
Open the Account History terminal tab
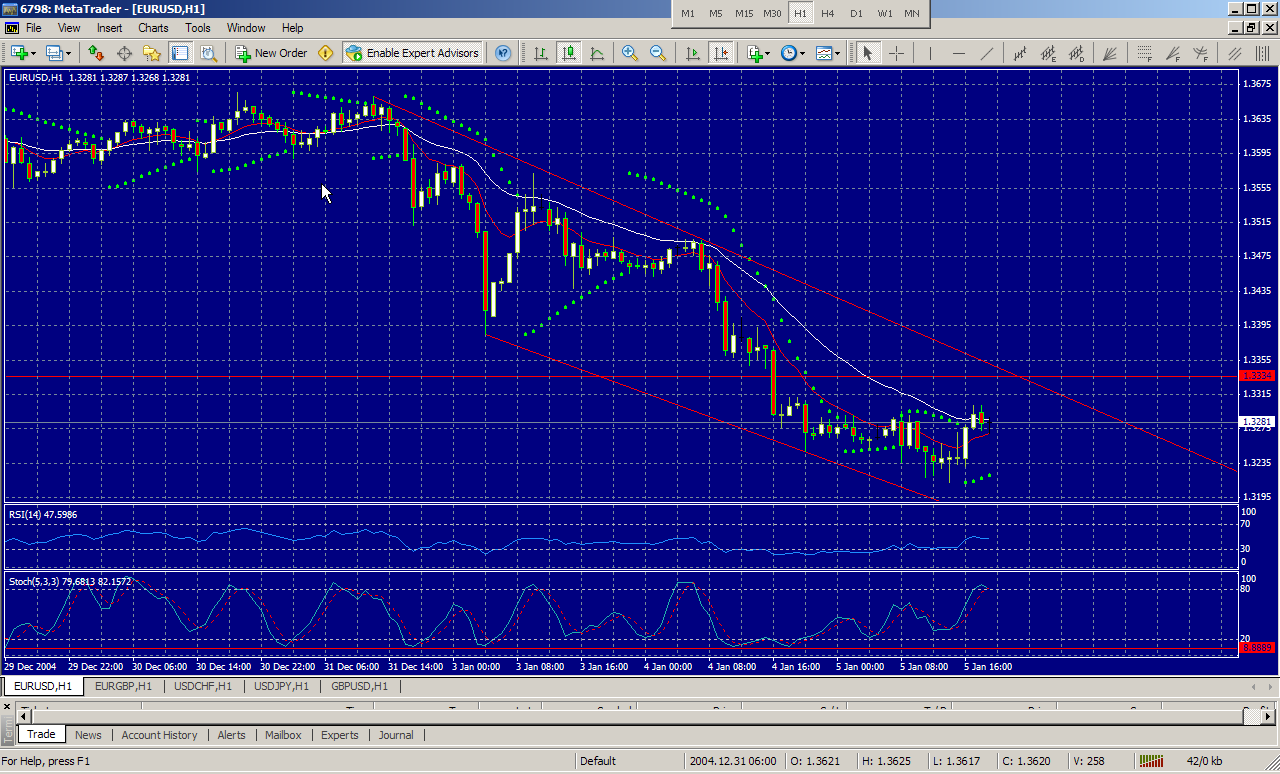click(x=159, y=735)
